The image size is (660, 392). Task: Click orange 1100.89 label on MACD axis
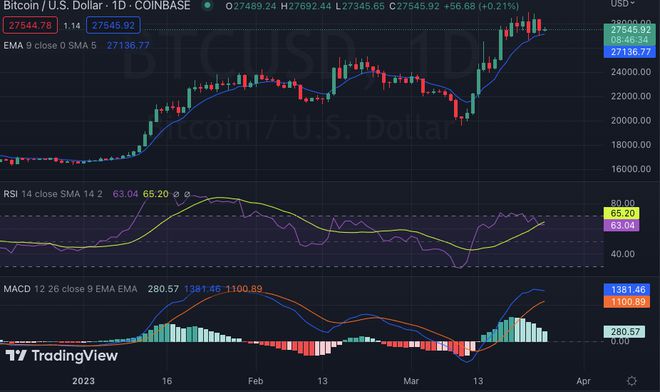[627, 301]
